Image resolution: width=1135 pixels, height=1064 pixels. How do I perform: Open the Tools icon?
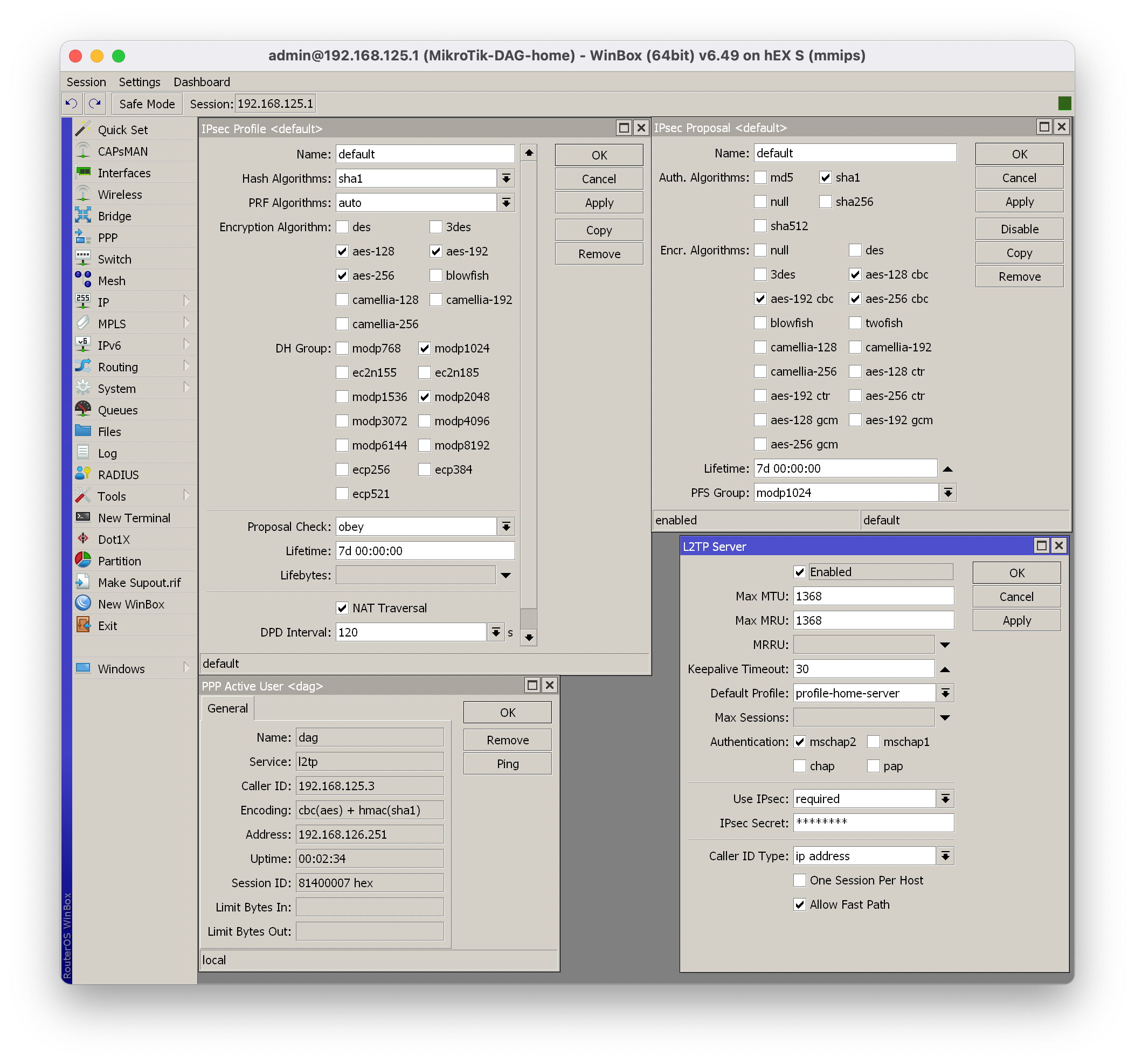[x=84, y=496]
